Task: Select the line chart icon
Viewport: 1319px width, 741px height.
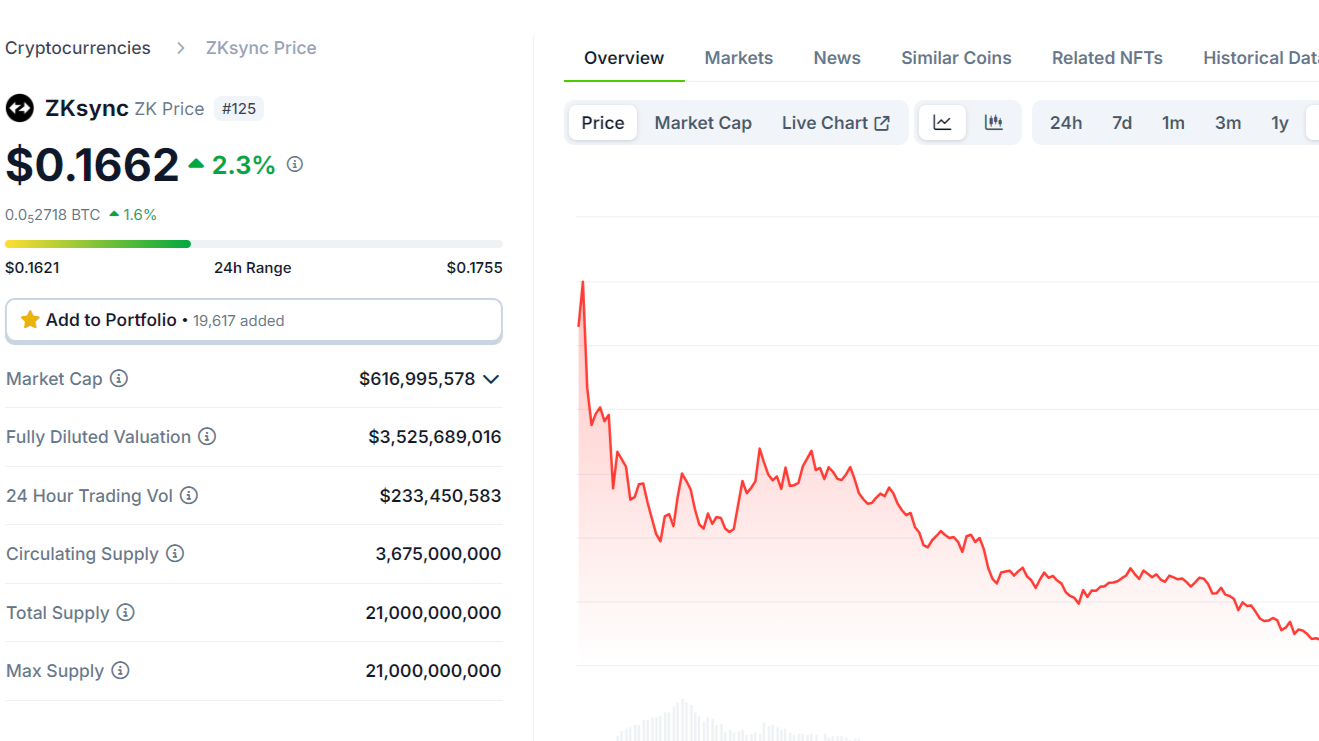Action: pos(941,122)
